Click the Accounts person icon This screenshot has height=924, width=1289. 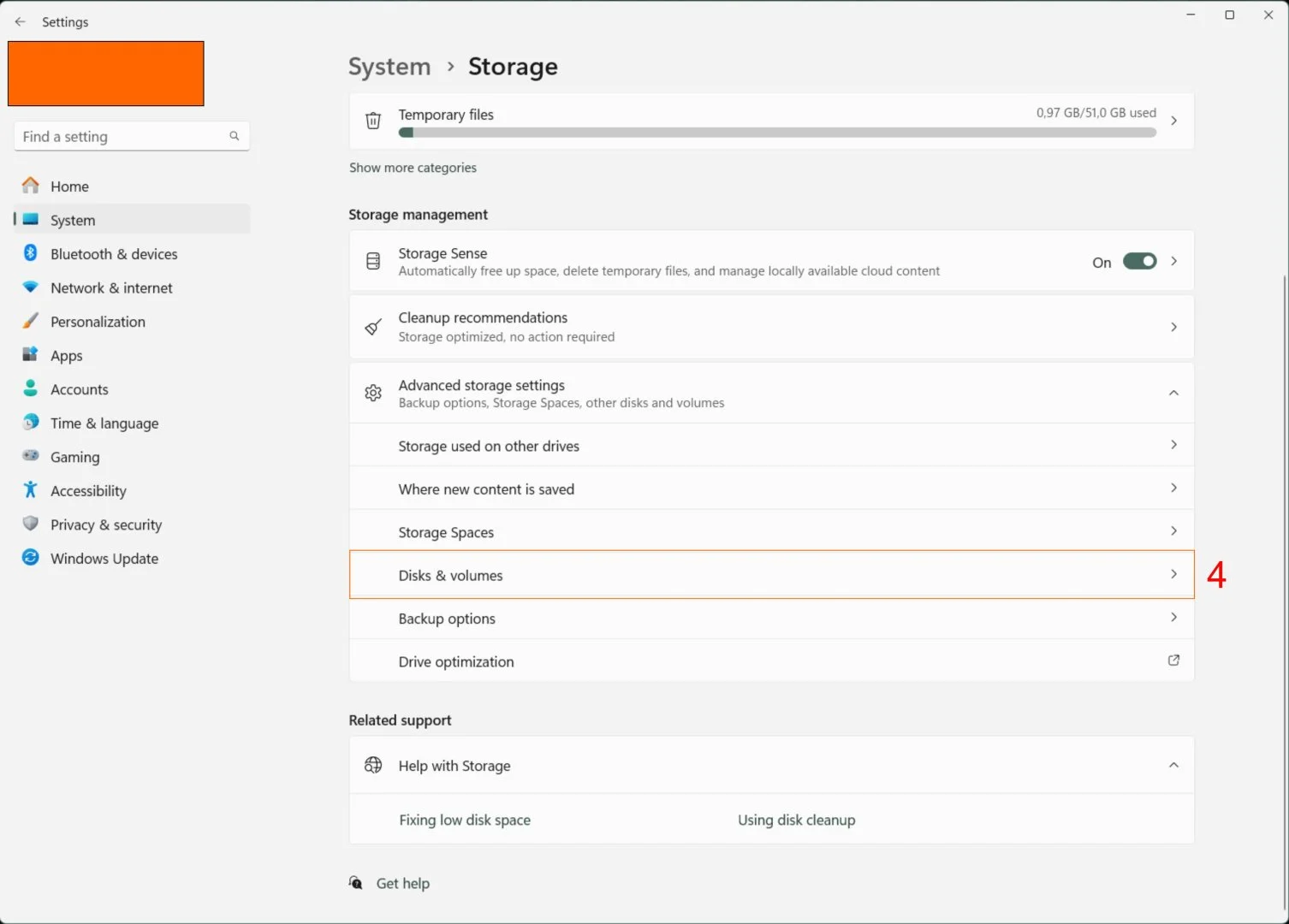(x=31, y=388)
